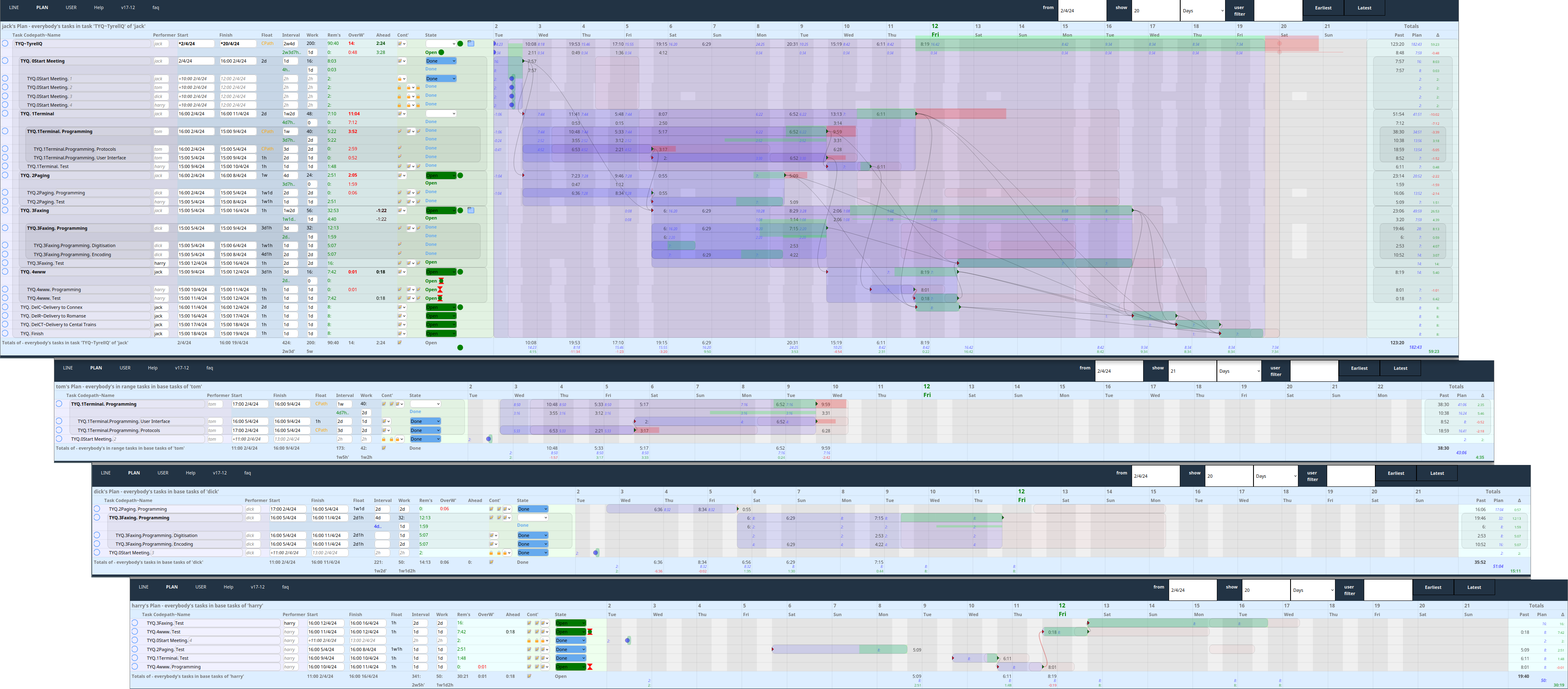This screenshot has width=1568, height=689.
Task: Click the blue milestone dot in harry's plan timeline
Action: click(x=627, y=640)
